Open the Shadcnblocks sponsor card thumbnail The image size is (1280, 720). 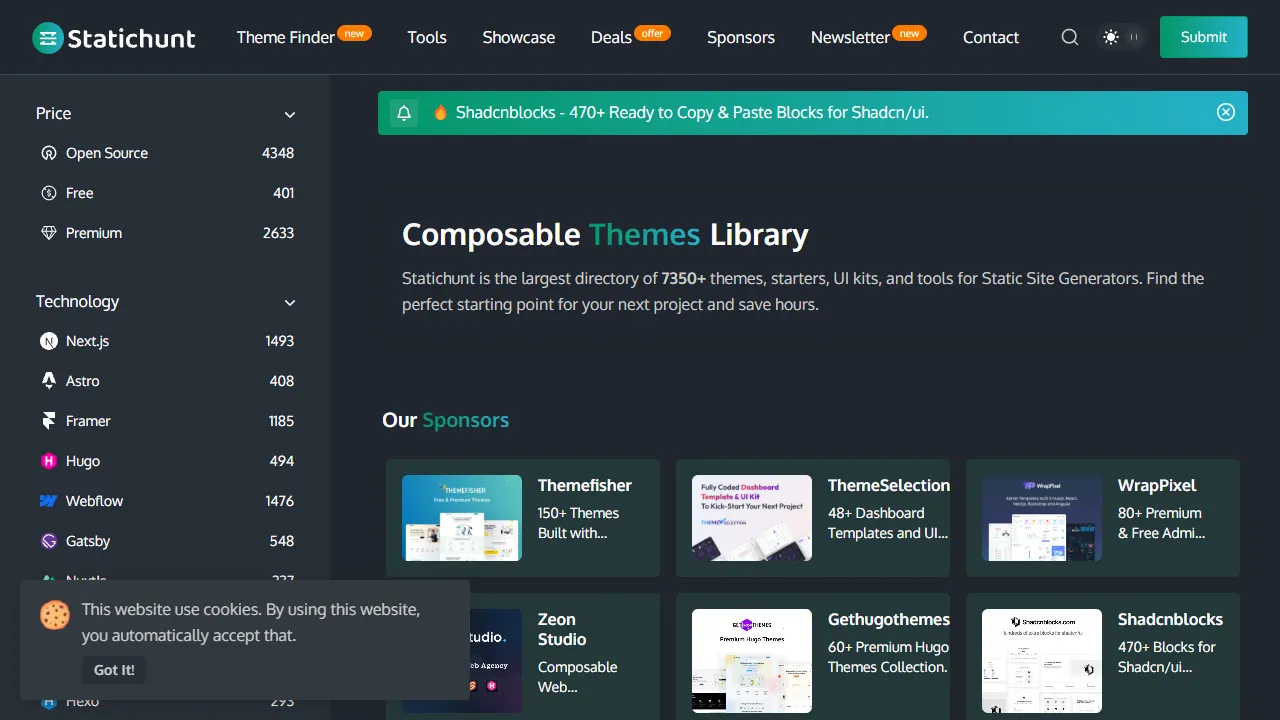tap(1042, 661)
